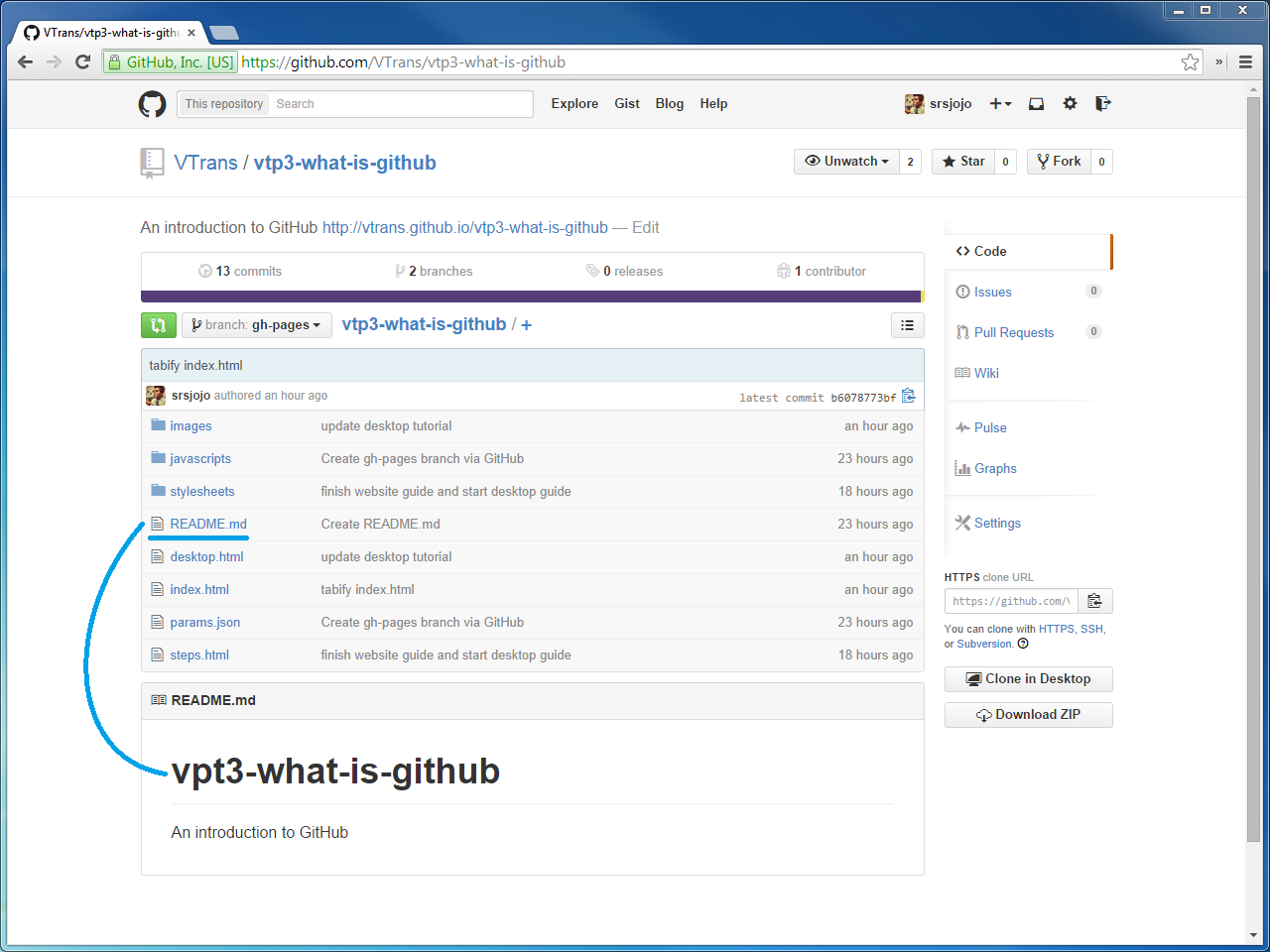
Task: Open the notifications inbox icon
Action: coord(1036,103)
